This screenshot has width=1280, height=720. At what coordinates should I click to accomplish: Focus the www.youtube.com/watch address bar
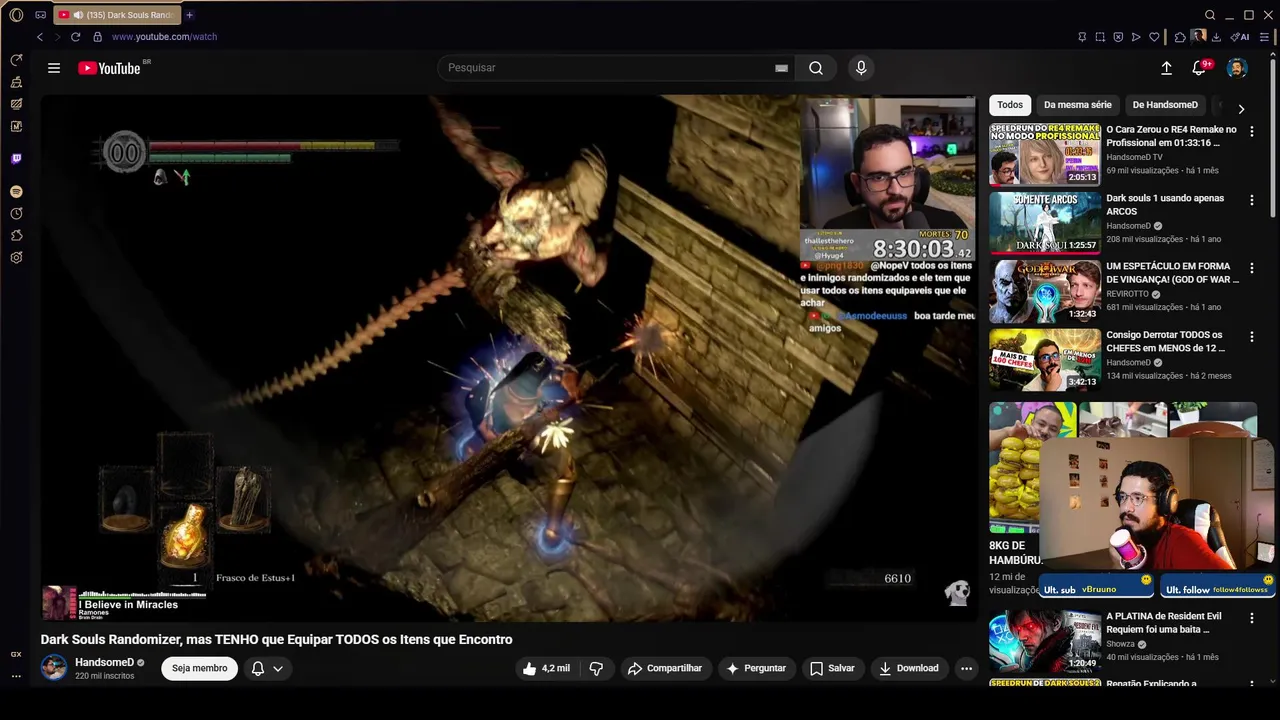tap(164, 37)
